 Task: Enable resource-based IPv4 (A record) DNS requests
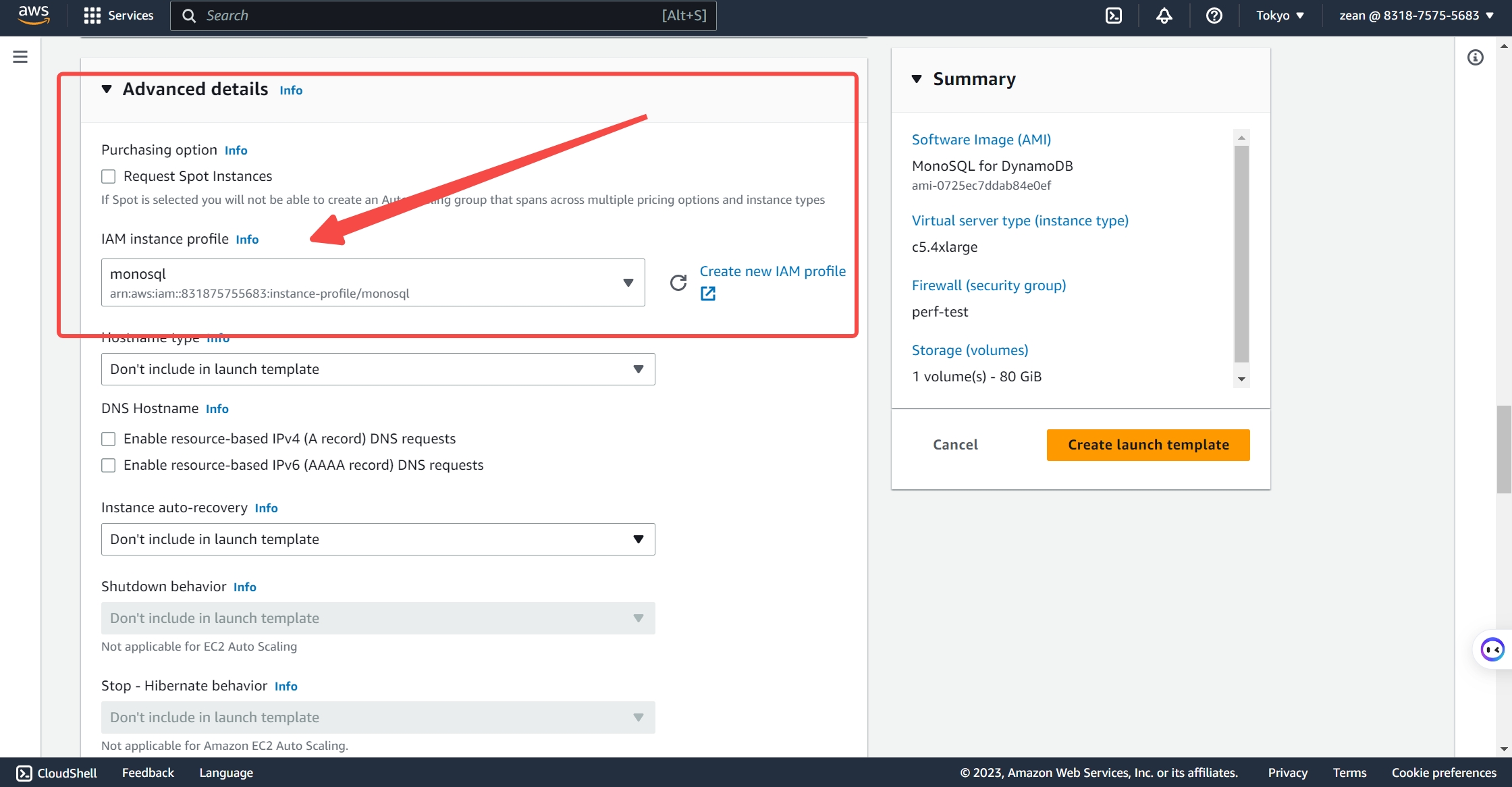click(x=109, y=439)
